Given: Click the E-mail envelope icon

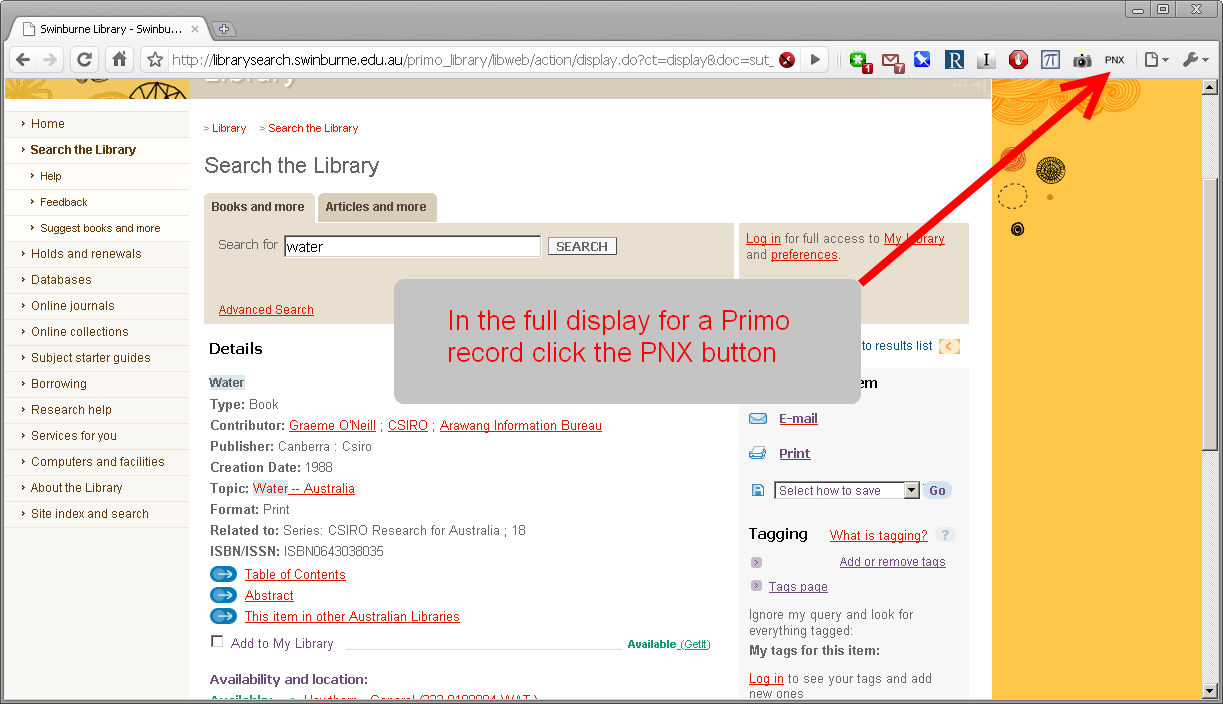Looking at the screenshot, I should click(758, 418).
